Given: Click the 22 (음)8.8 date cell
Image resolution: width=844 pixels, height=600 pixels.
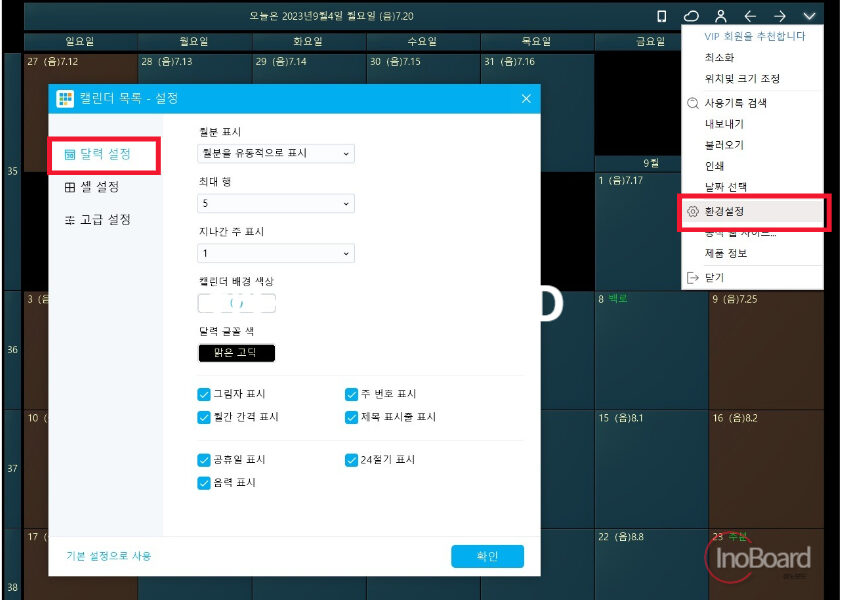Looking at the screenshot, I should pyautogui.click(x=651, y=564).
